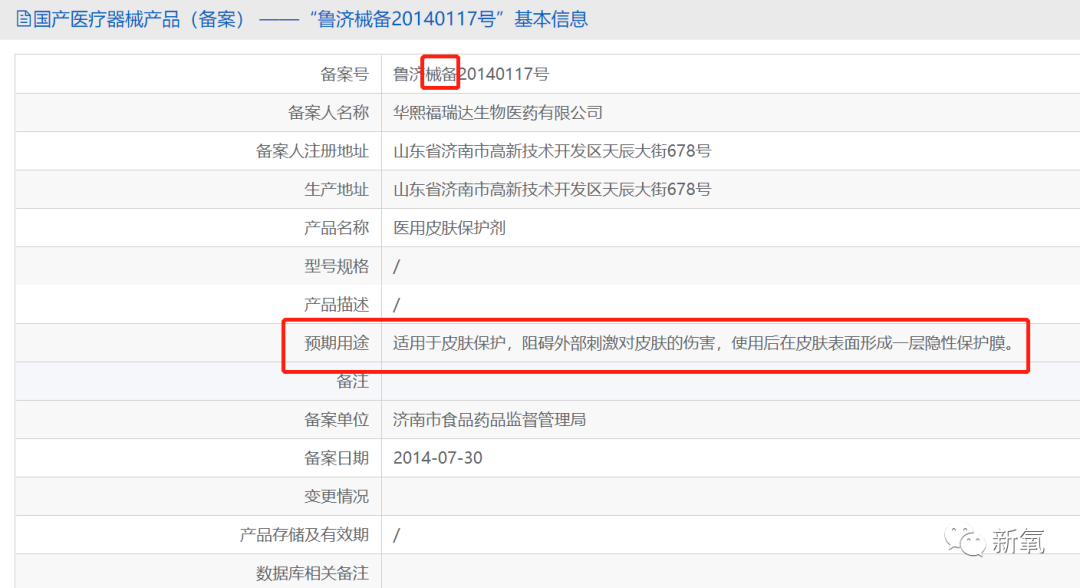This screenshot has height=588, width=1080.
Task: Click the slash value in 产品描述 row
Action: pos(396,304)
